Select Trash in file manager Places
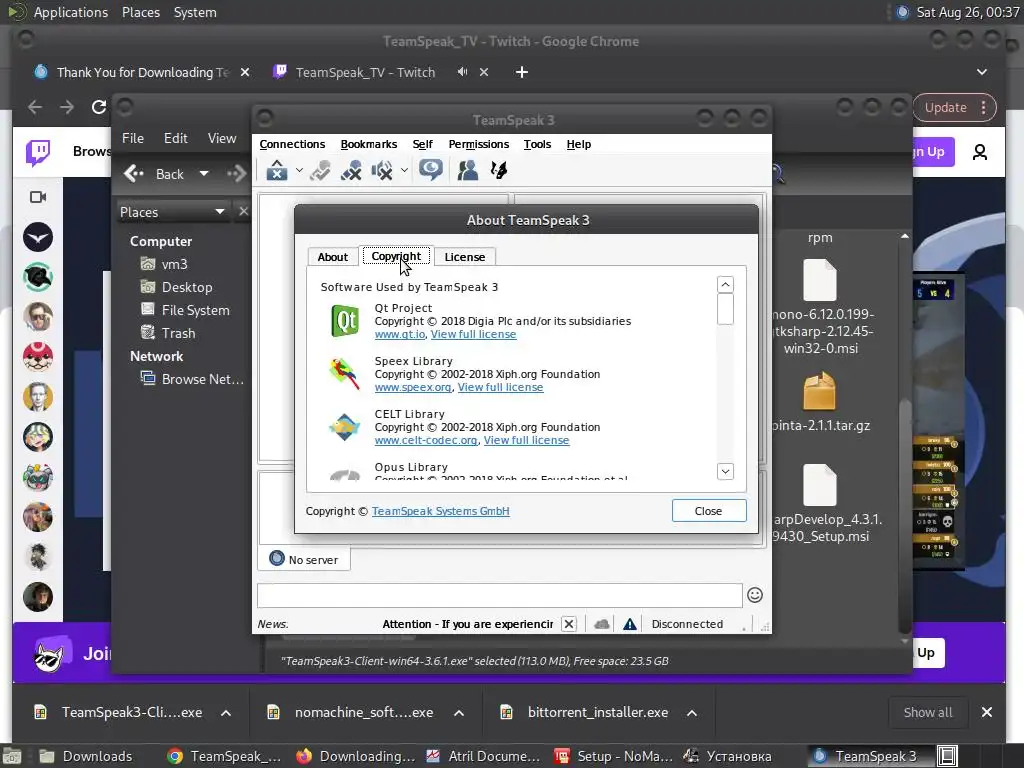This screenshot has width=1024, height=768. point(168,333)
